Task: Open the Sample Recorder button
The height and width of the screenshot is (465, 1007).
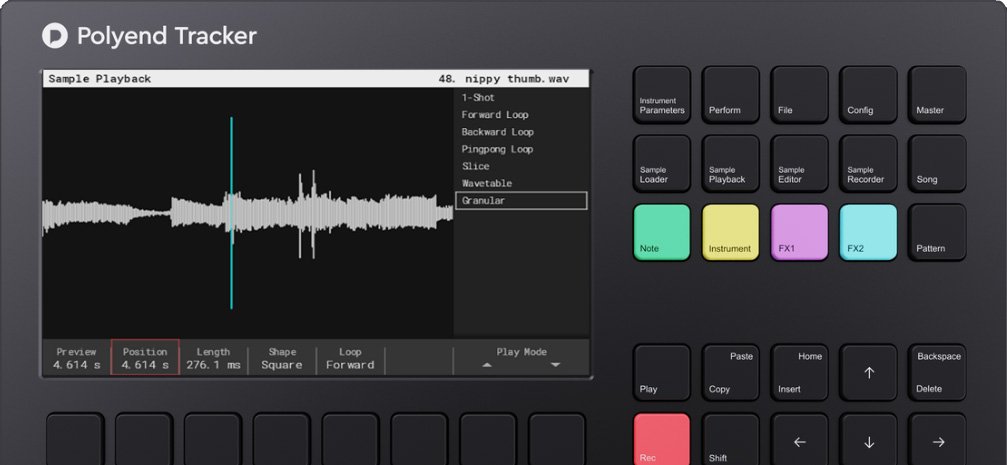Action: (x=868, y=163)
